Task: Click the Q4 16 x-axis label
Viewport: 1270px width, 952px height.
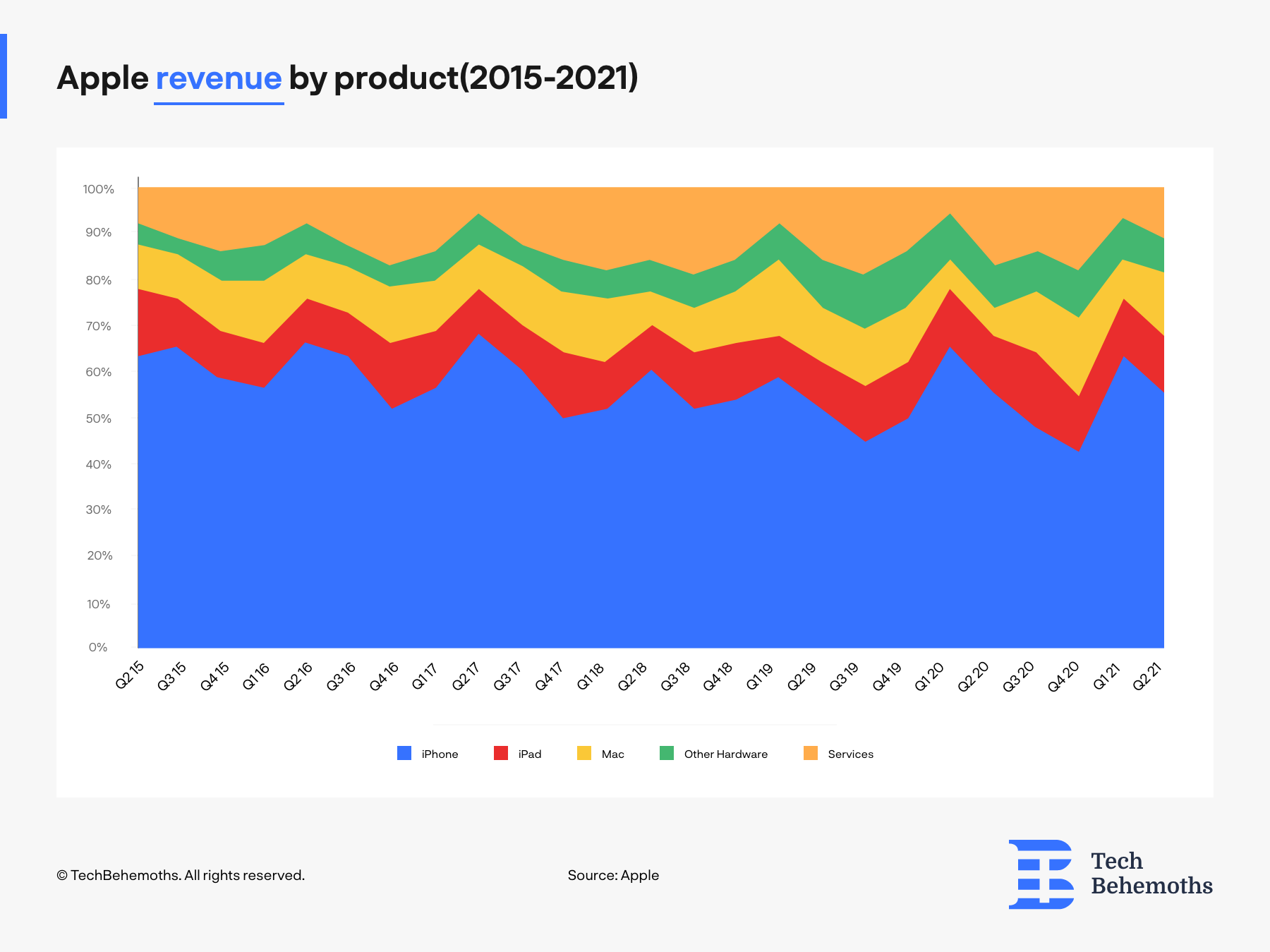Action: pos(385,675)
